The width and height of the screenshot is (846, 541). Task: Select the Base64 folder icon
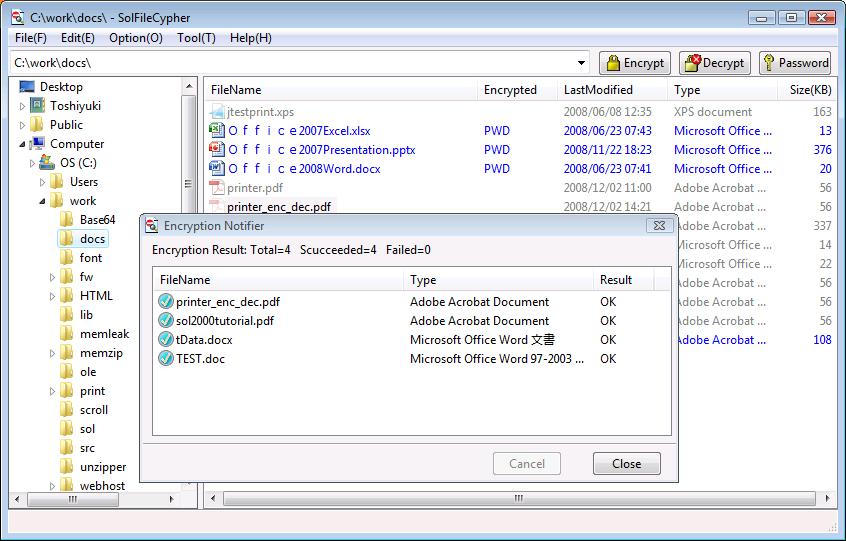point(66,220)
